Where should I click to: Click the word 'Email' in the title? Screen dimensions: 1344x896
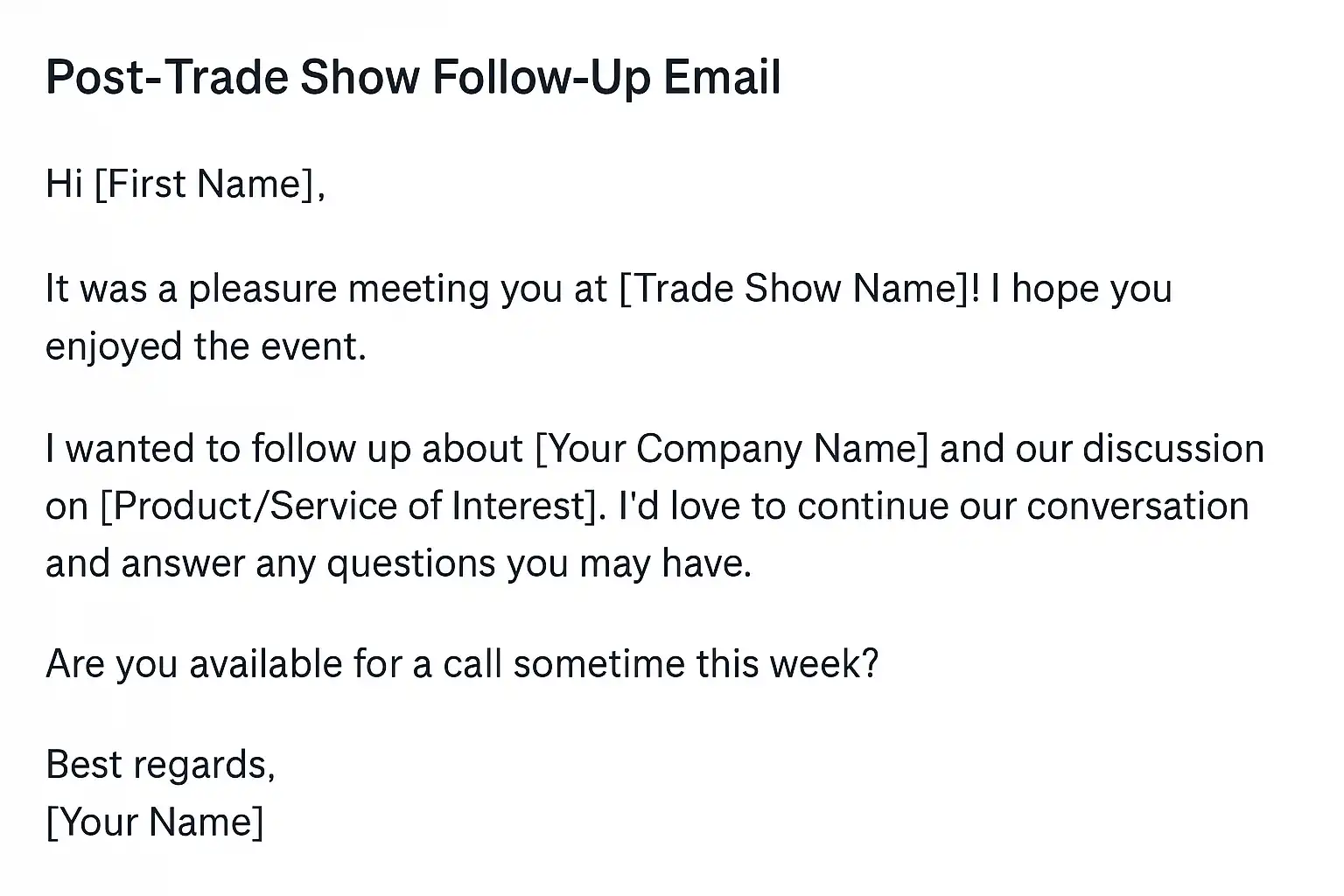tap(722, 77)
